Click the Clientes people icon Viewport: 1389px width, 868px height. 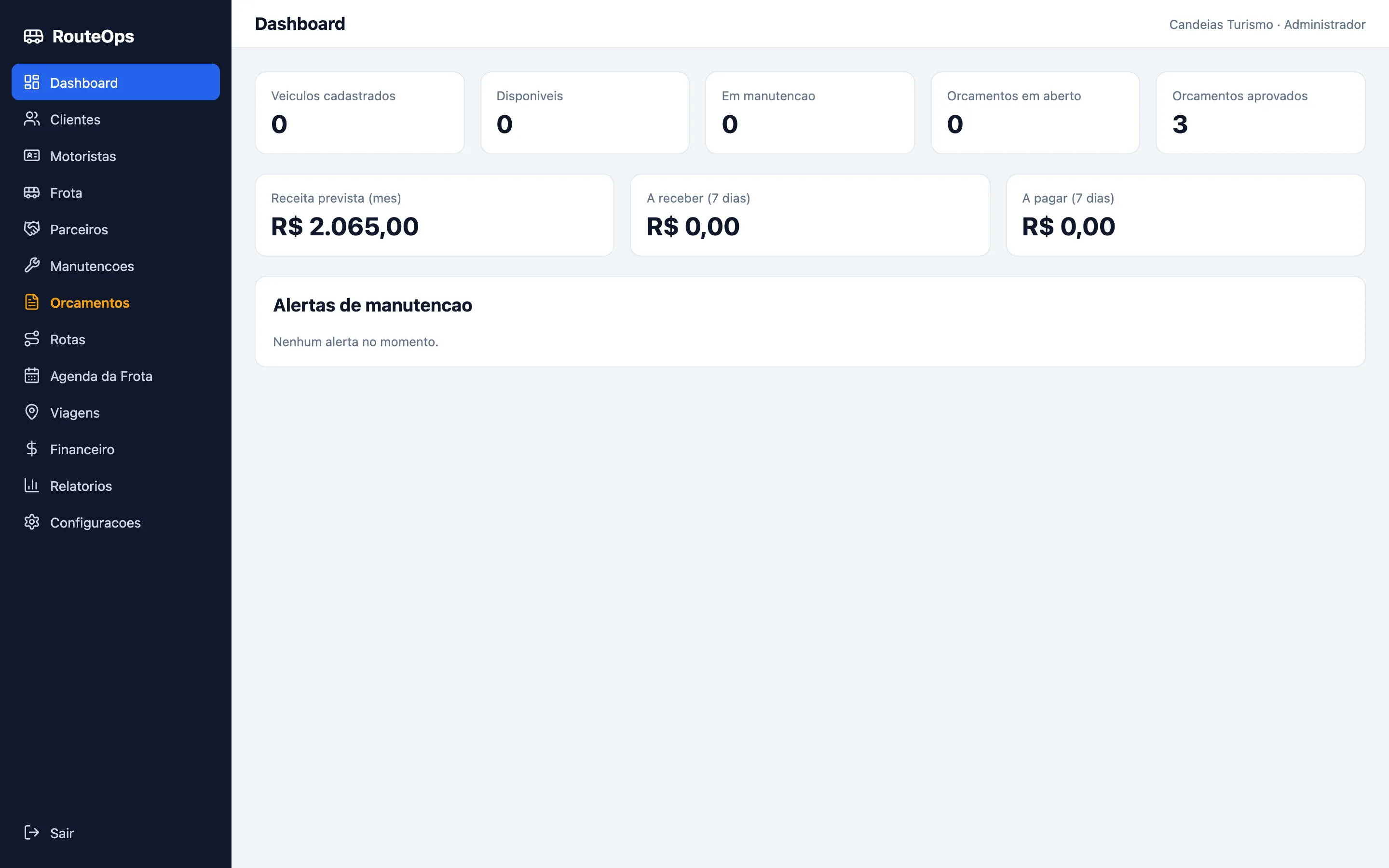[31, 119]
